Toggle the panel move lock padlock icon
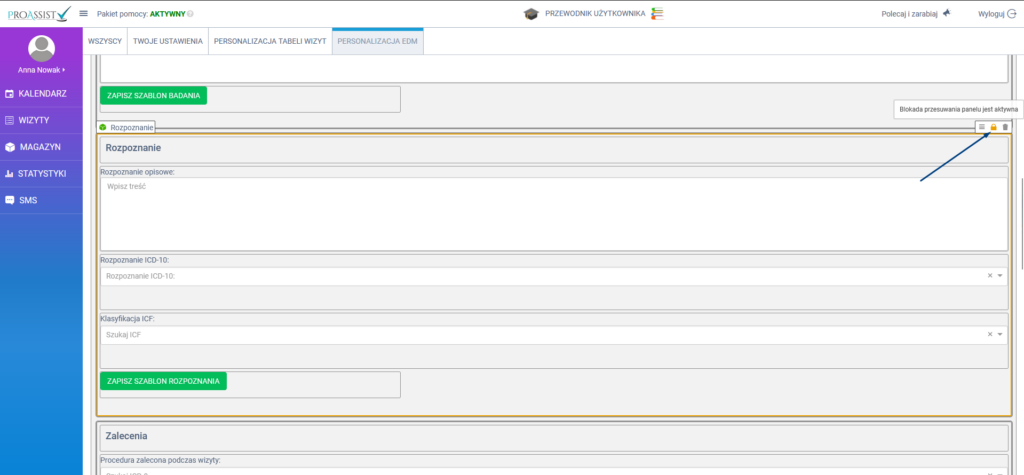Screen dimensions: 1024x475 coord(994,127)
